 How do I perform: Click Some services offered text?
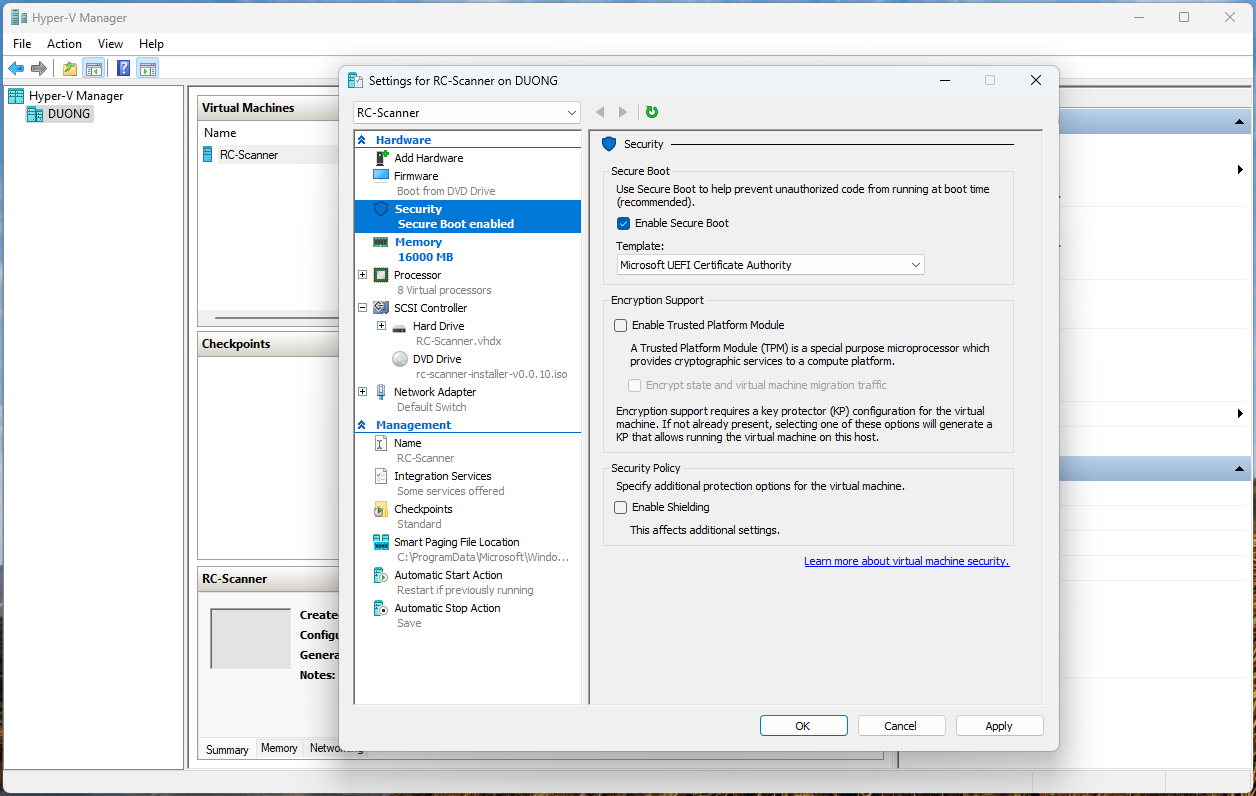coord(451,491)
